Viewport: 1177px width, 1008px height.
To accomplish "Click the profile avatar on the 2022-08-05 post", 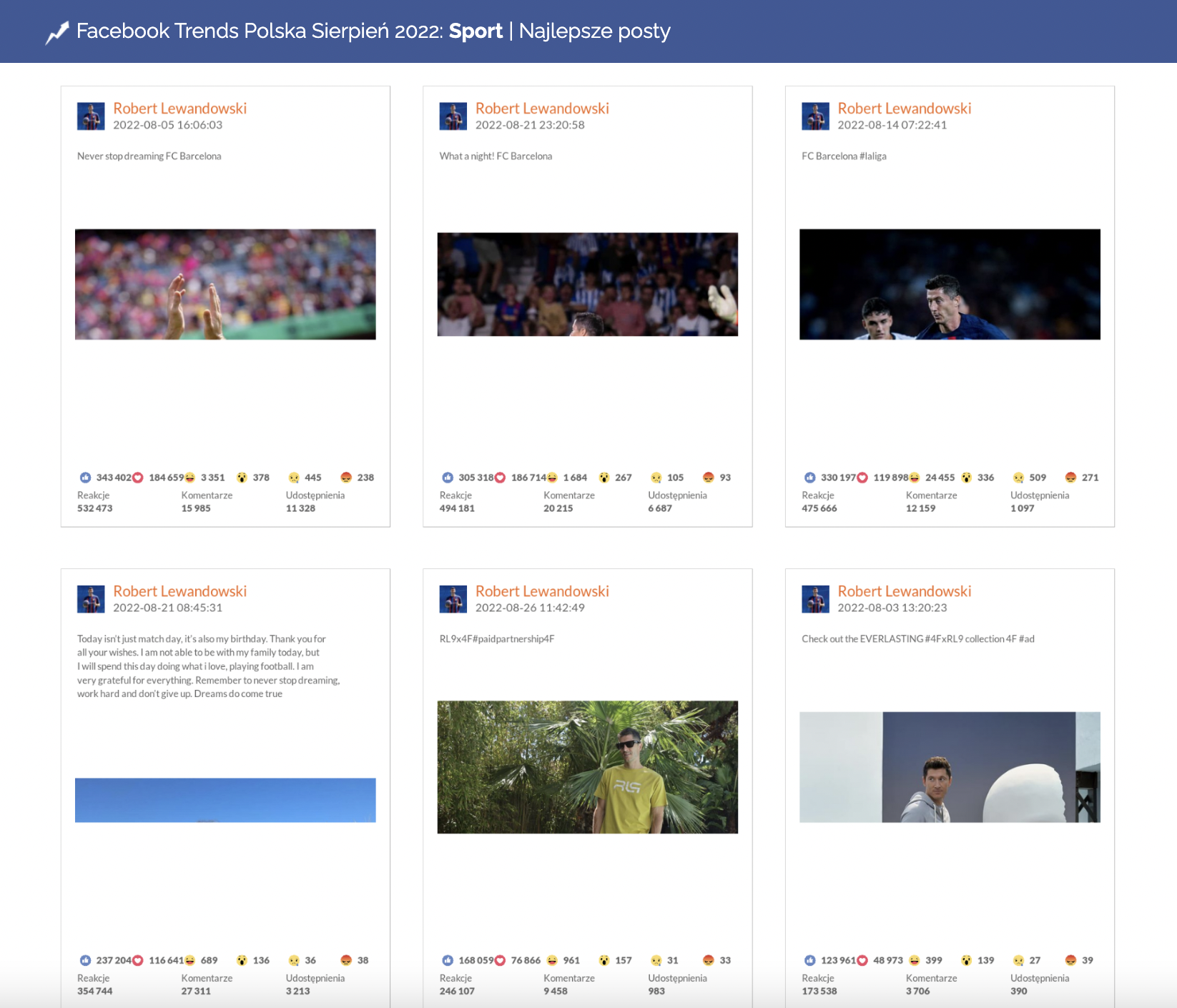I will click(x=91, y=116).
